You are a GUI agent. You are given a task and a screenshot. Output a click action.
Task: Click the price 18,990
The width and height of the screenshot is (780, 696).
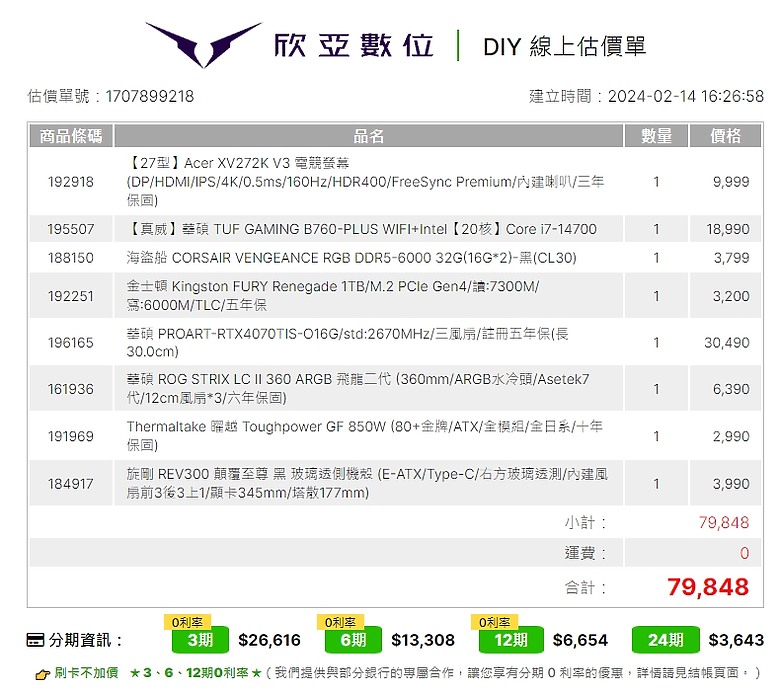tap(728, 229)
